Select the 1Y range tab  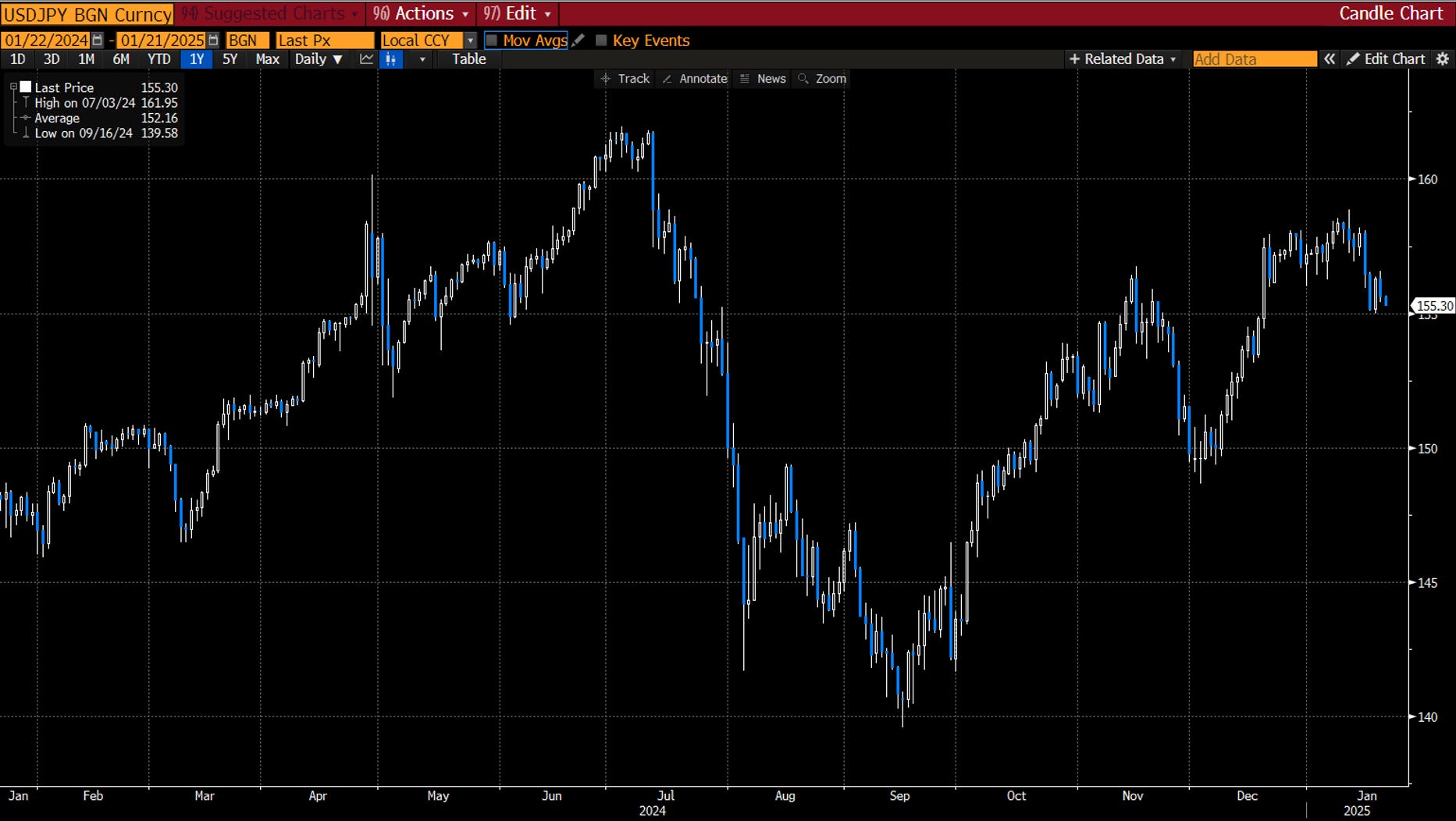[x=197, y=59]
